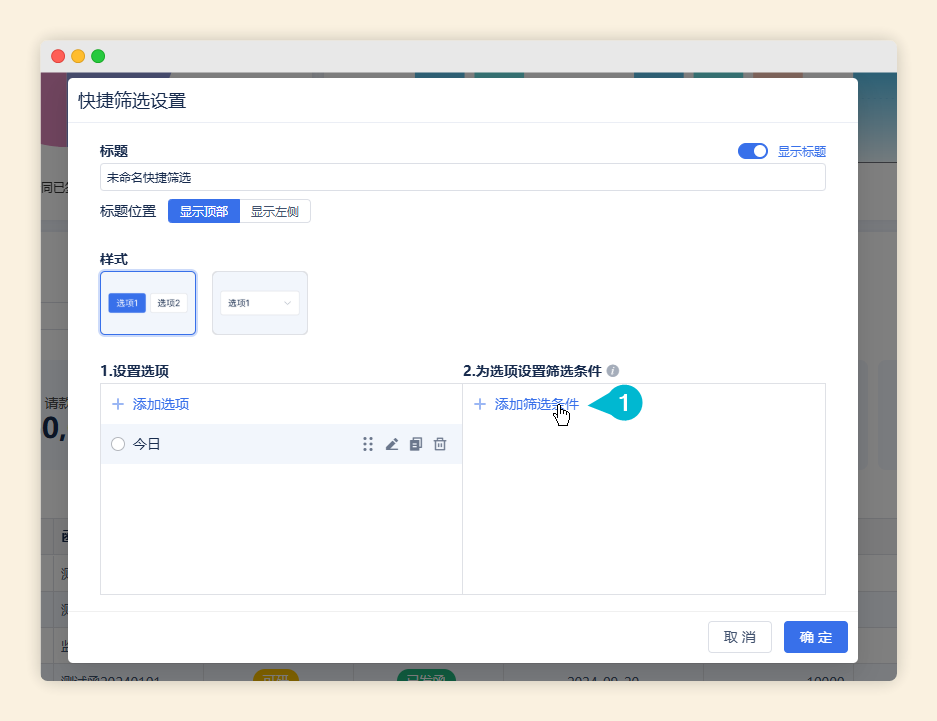Viewport: 937px width, 721px height.
Task: Edit the 今日 option with pencil icon
Action: (x=392, y=444)
